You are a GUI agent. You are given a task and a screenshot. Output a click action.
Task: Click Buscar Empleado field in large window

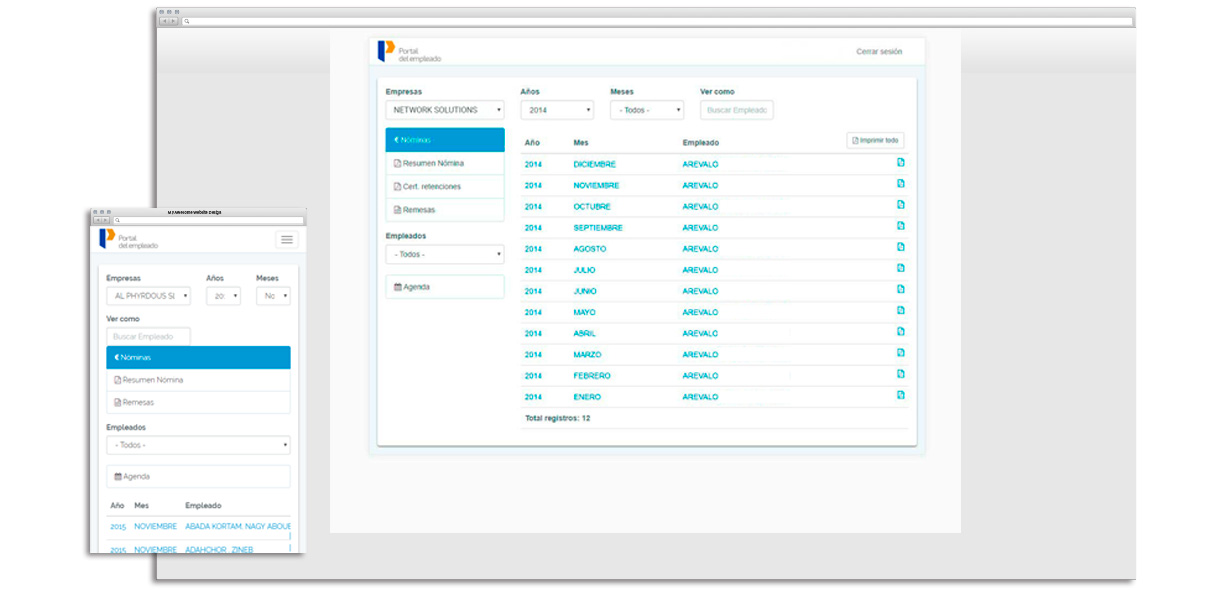coord(737,110)
